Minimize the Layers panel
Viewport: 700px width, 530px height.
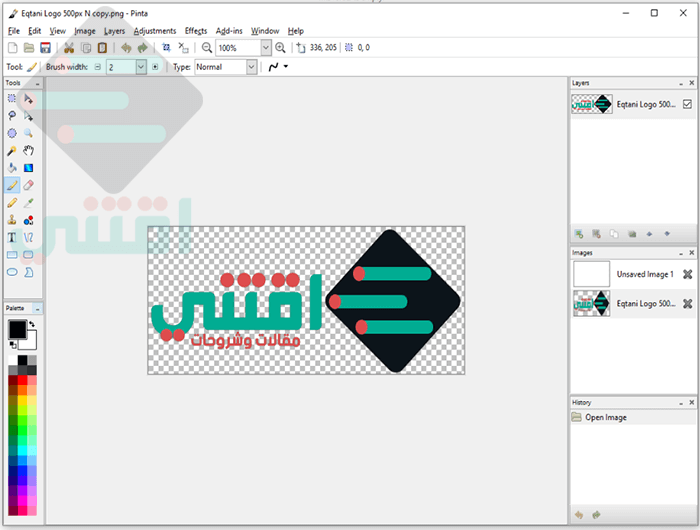681,83
